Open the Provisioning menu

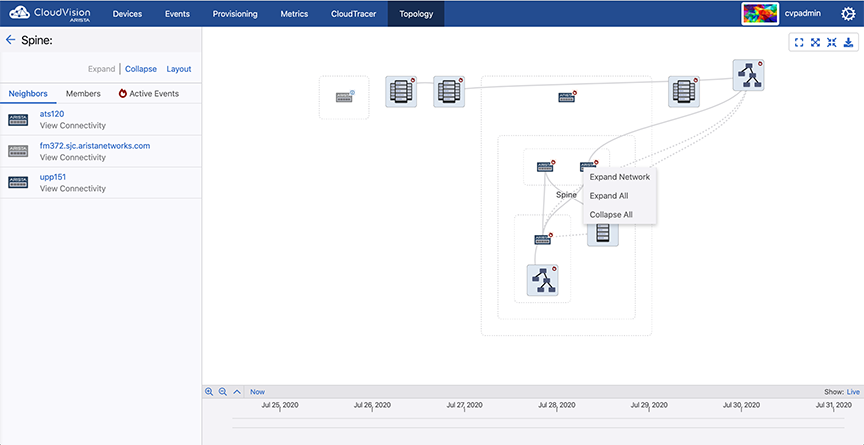[x=235, y=14]
